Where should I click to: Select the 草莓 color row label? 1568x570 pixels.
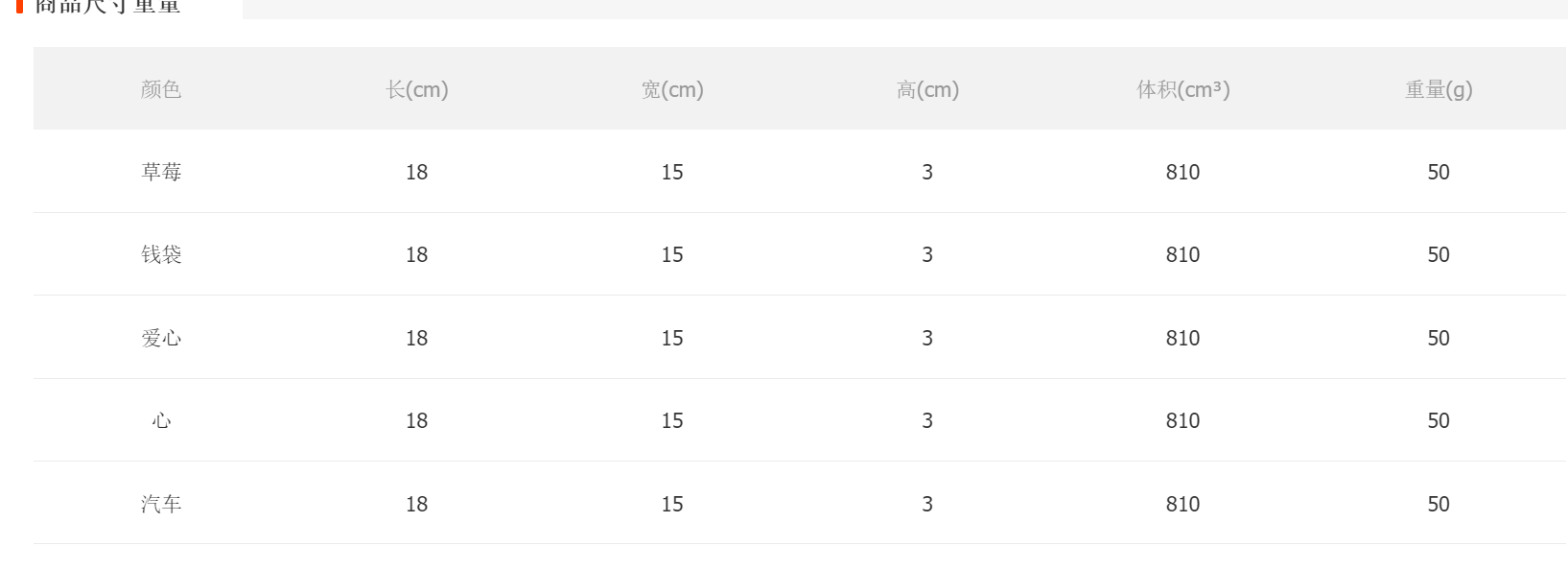(161, 172)
